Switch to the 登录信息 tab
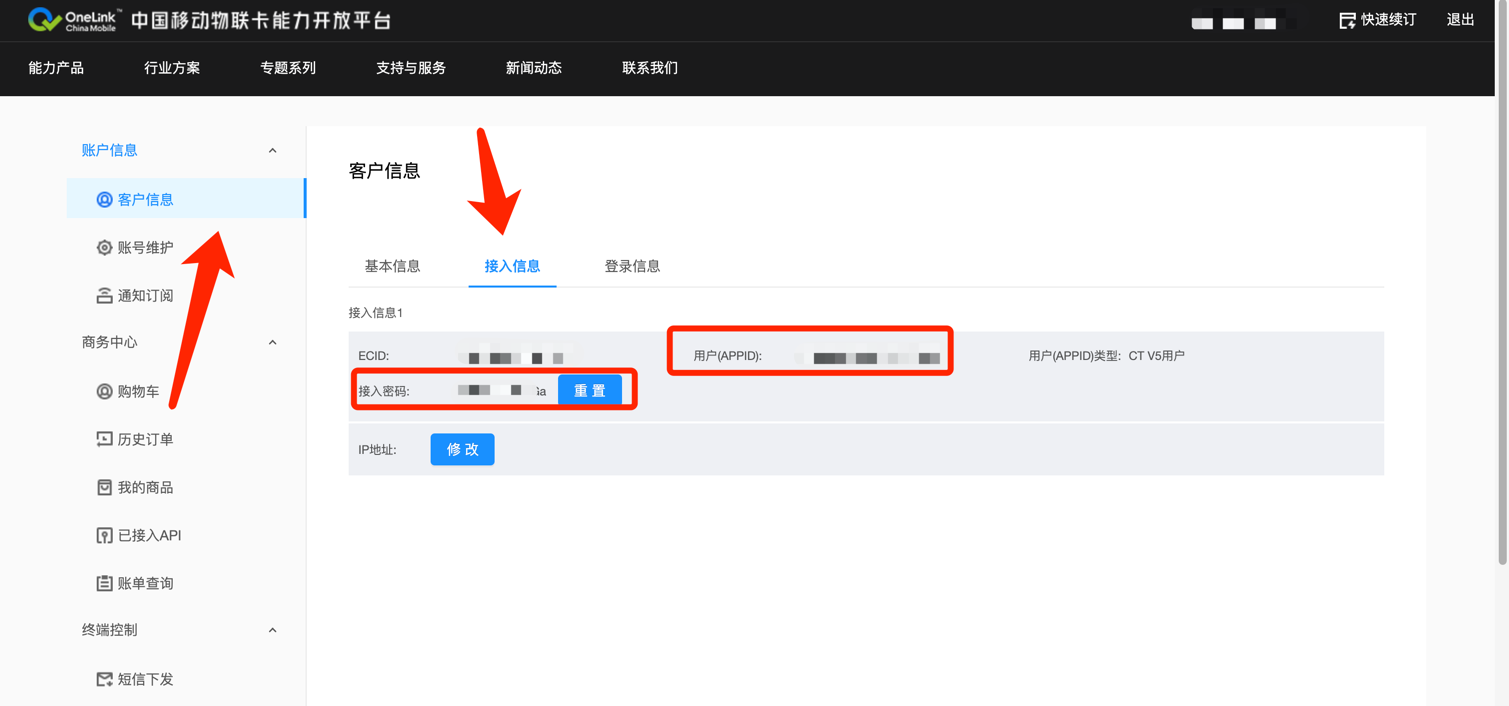 click(x=632, y=266)
